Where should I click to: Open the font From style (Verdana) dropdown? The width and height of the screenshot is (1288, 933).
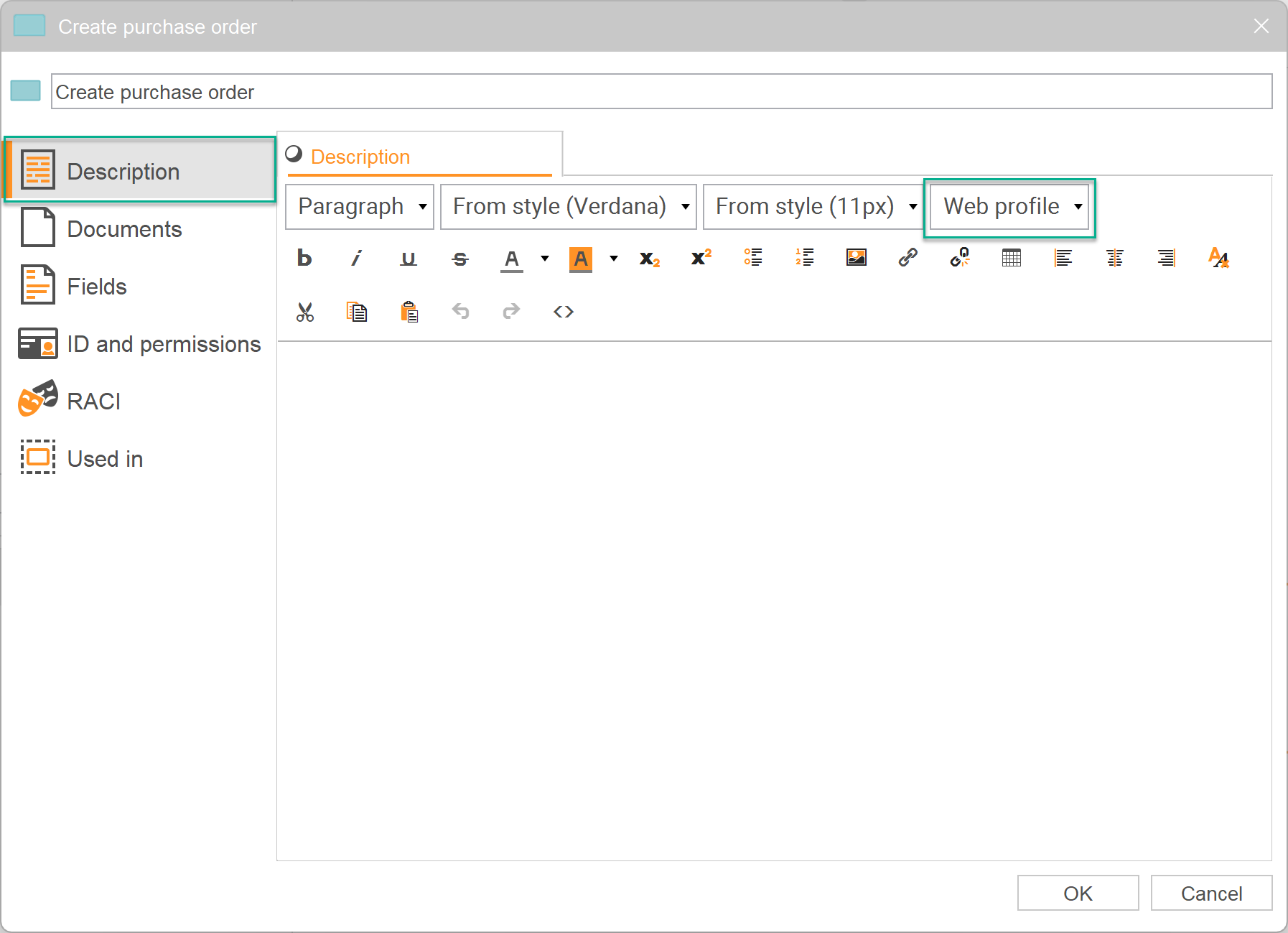569,207
